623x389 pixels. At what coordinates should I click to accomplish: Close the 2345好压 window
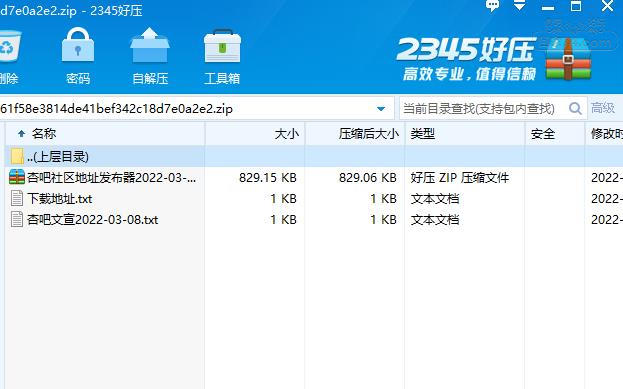pyautogui.click(x=608, y=6)
